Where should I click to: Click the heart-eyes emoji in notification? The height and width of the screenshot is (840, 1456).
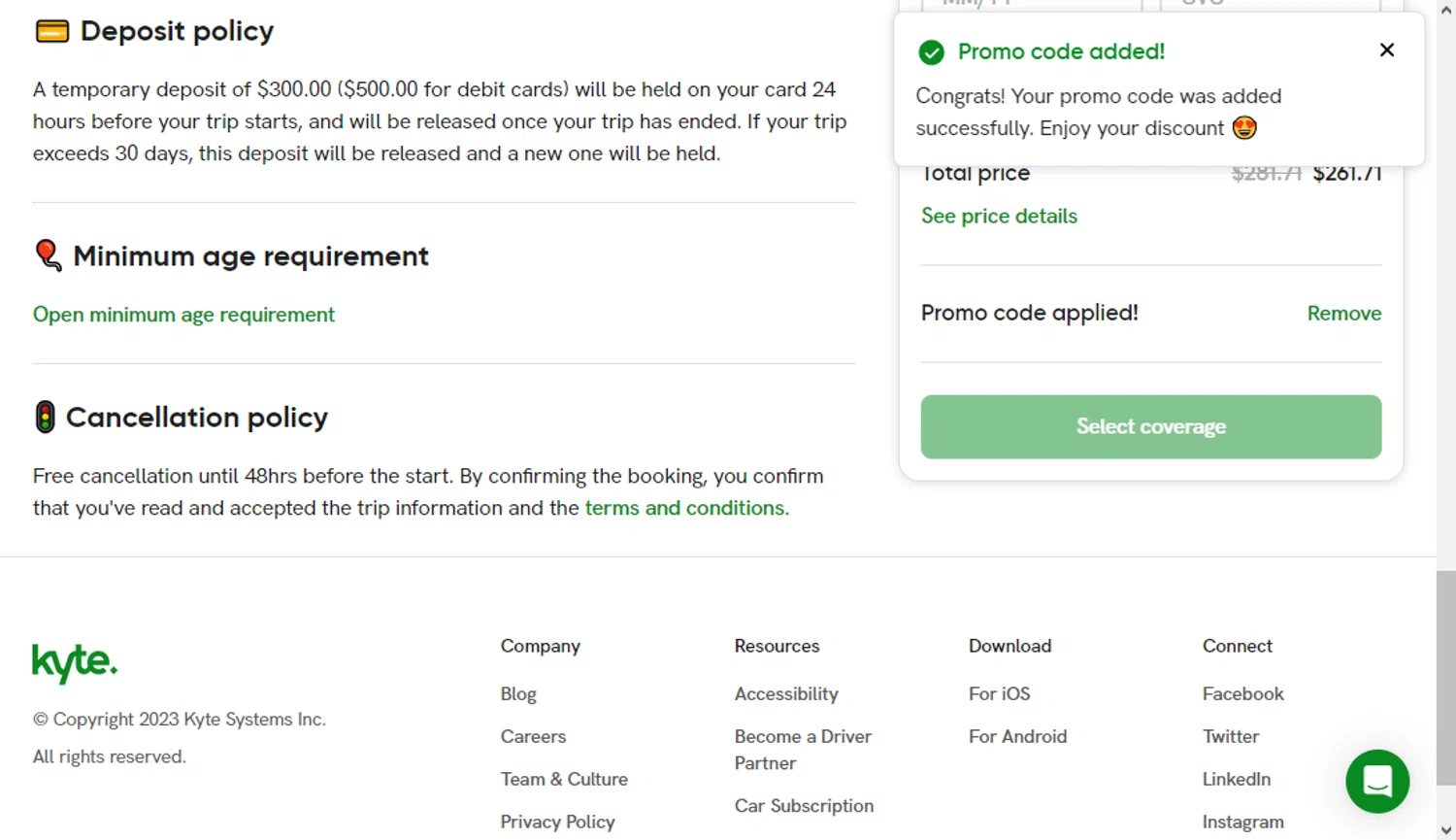[x=1243, y=128]
